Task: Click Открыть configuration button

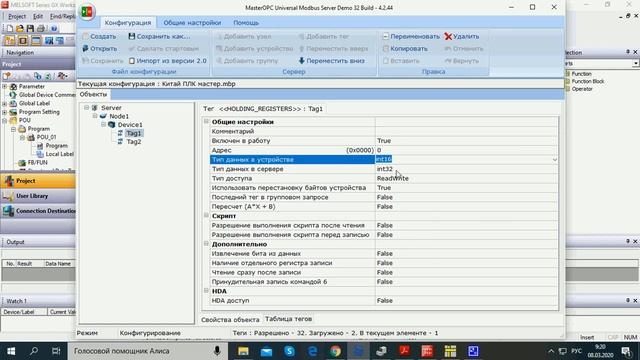Action: point(100,49)
